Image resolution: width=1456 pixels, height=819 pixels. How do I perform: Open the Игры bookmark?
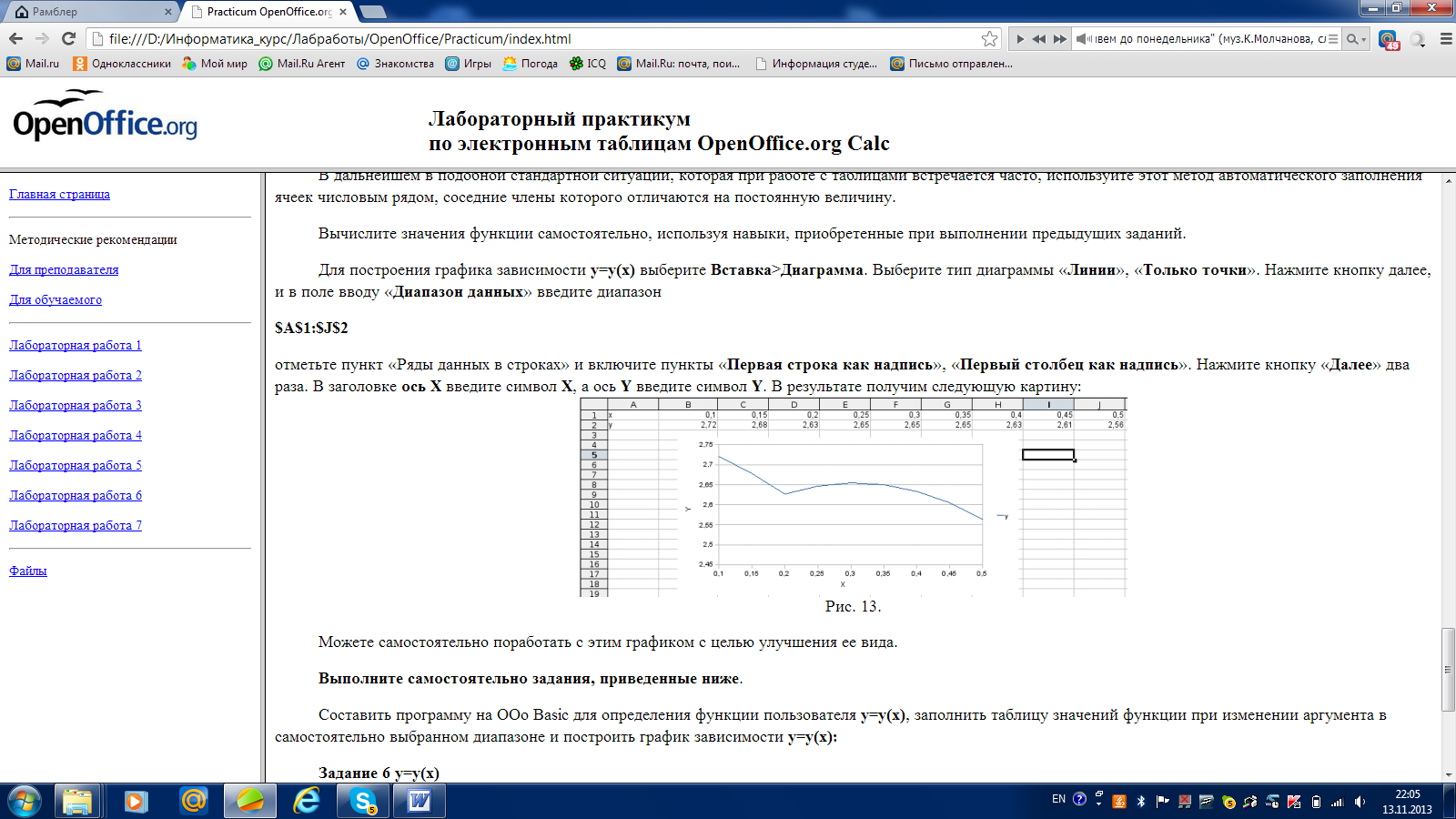(x=469, y=64)
